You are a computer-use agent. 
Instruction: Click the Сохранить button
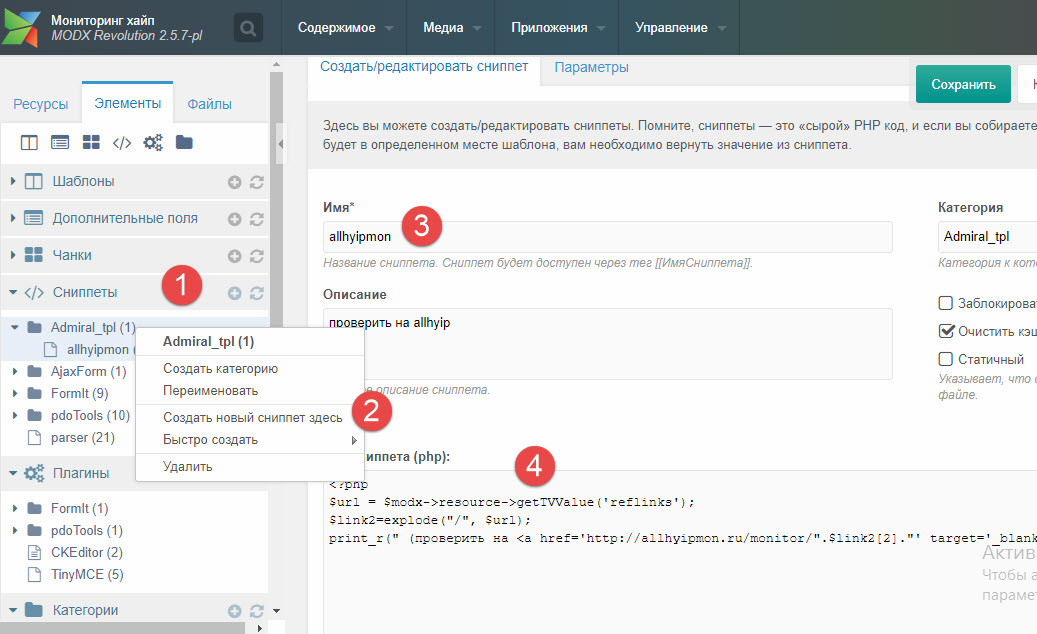pyautogui.click(x=963, y=84)
